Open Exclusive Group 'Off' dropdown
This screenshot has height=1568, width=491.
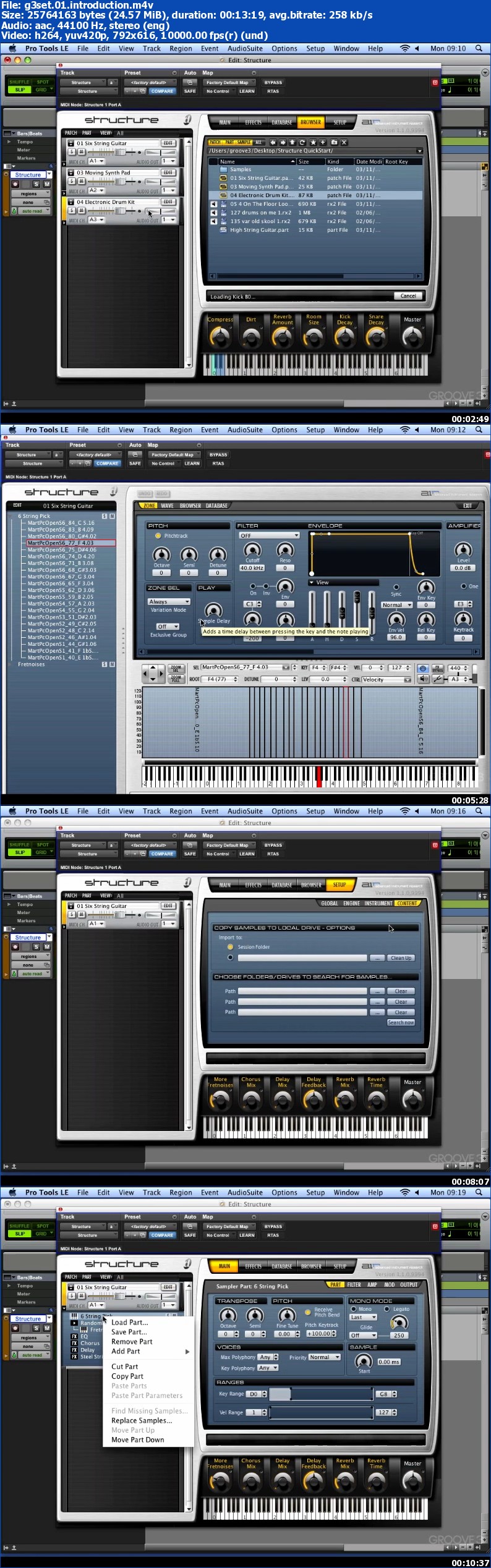pyautogui.click(x=166, y=626)
